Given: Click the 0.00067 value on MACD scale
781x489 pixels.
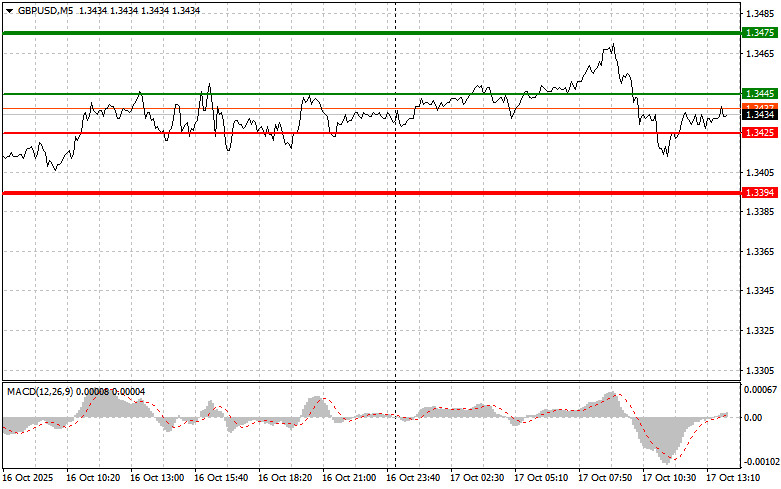Looking at the screenshot, I should point(760,389).
